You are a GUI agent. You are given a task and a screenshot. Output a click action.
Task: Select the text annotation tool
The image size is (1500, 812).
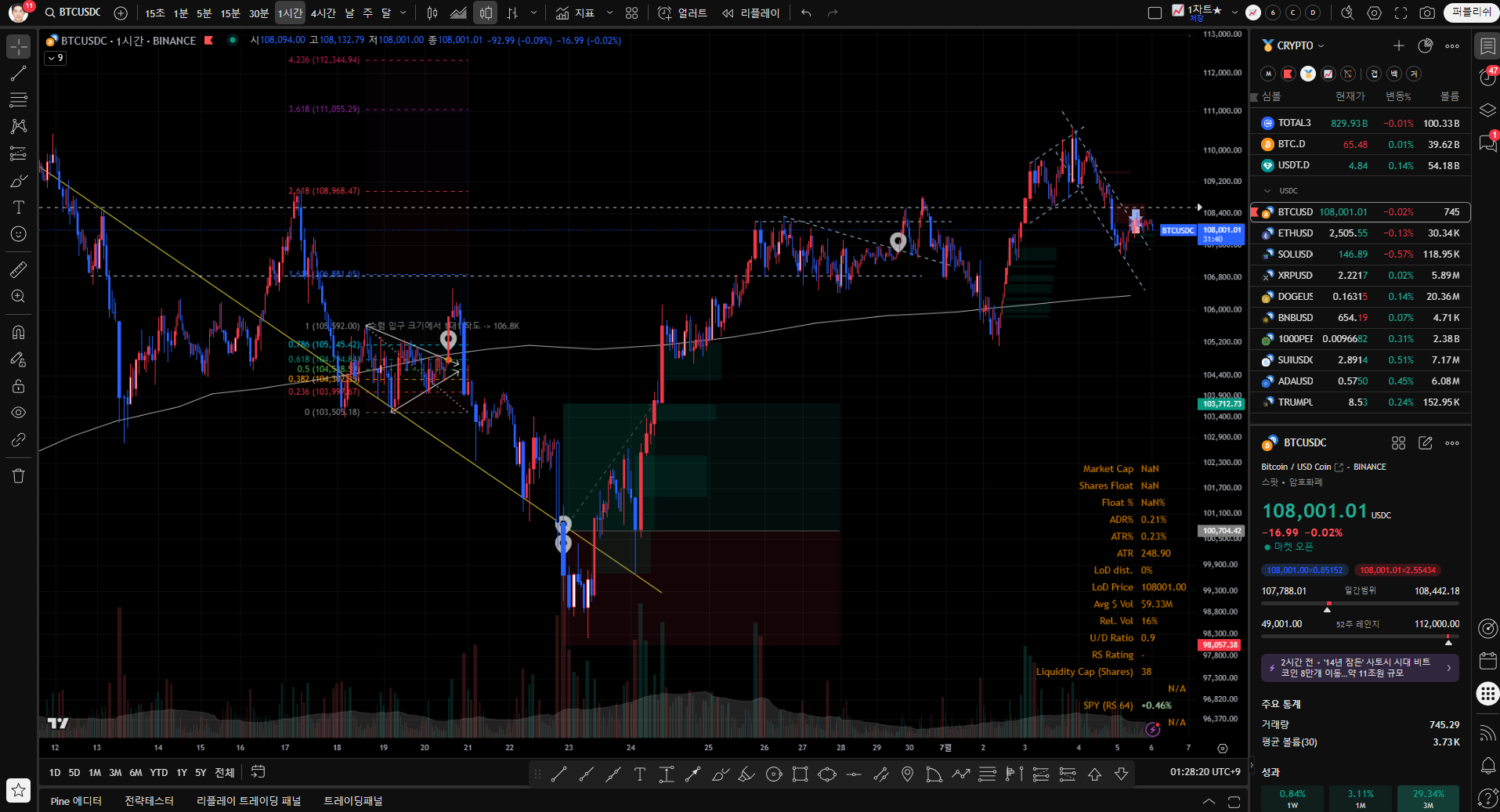[x=19, y=208]
